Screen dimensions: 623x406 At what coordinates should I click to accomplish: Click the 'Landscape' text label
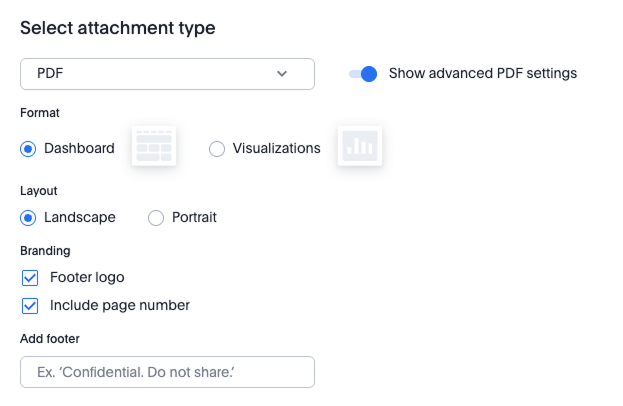[x=80, y=217]
